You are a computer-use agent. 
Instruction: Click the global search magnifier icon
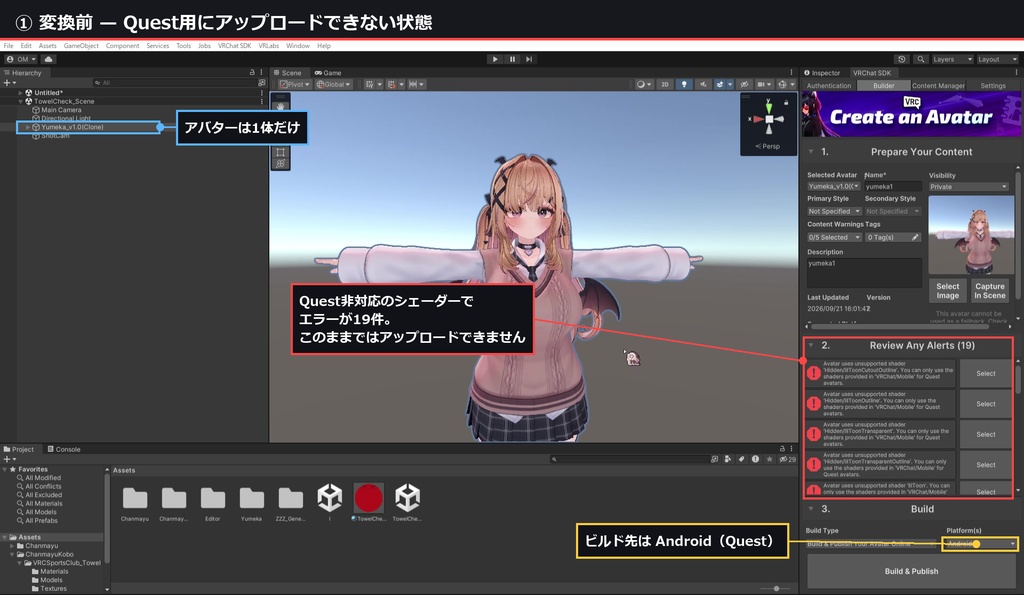921,59
